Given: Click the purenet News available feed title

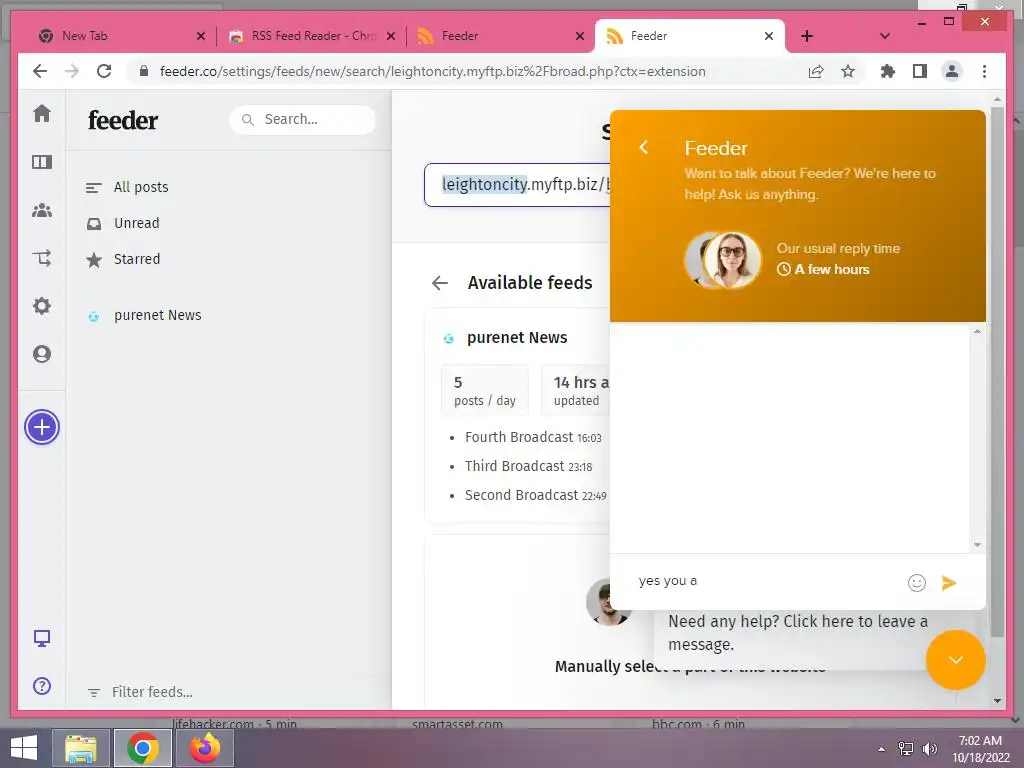Looking at the screenshot, I should (x=517, y=338).
